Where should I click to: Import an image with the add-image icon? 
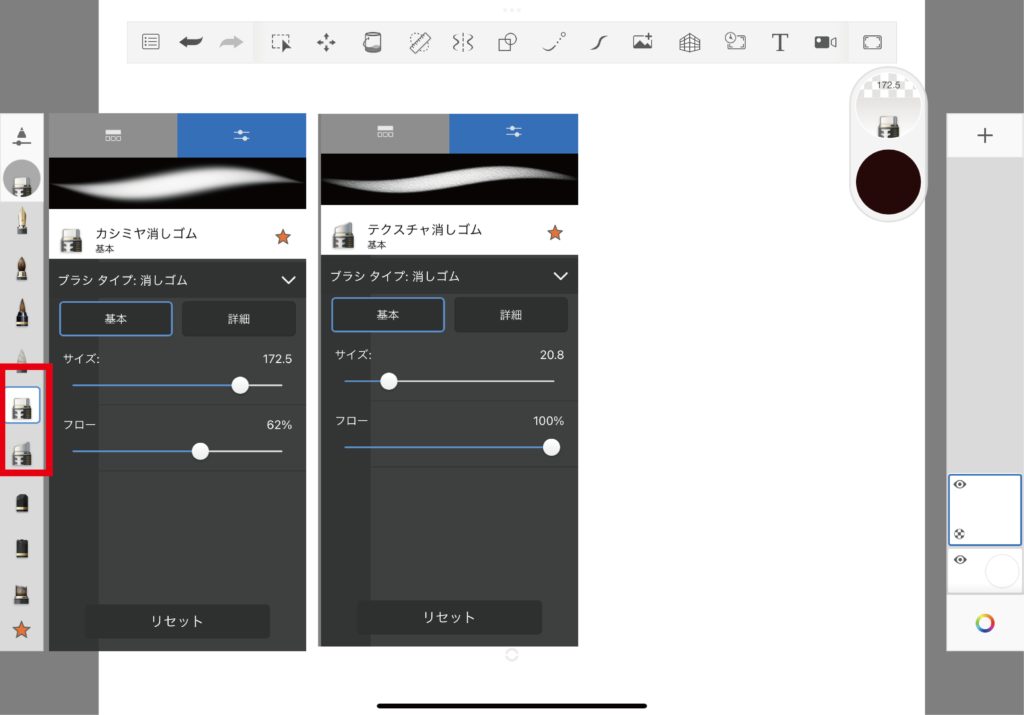[x=643, y=42]
